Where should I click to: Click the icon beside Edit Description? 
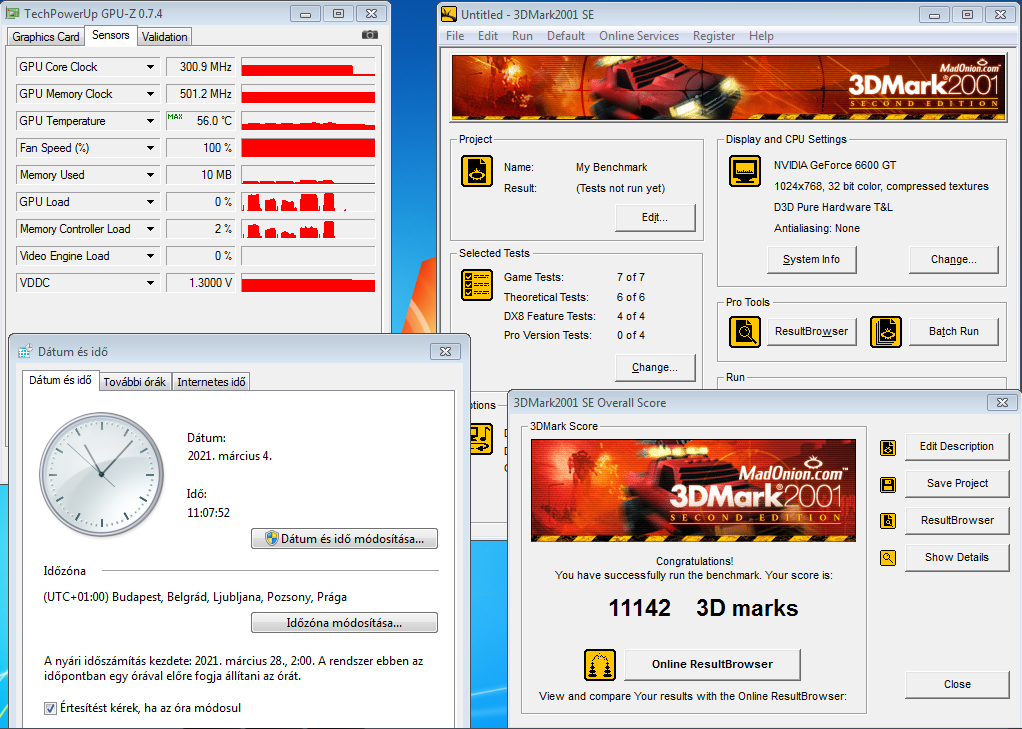tap(888, 448)
